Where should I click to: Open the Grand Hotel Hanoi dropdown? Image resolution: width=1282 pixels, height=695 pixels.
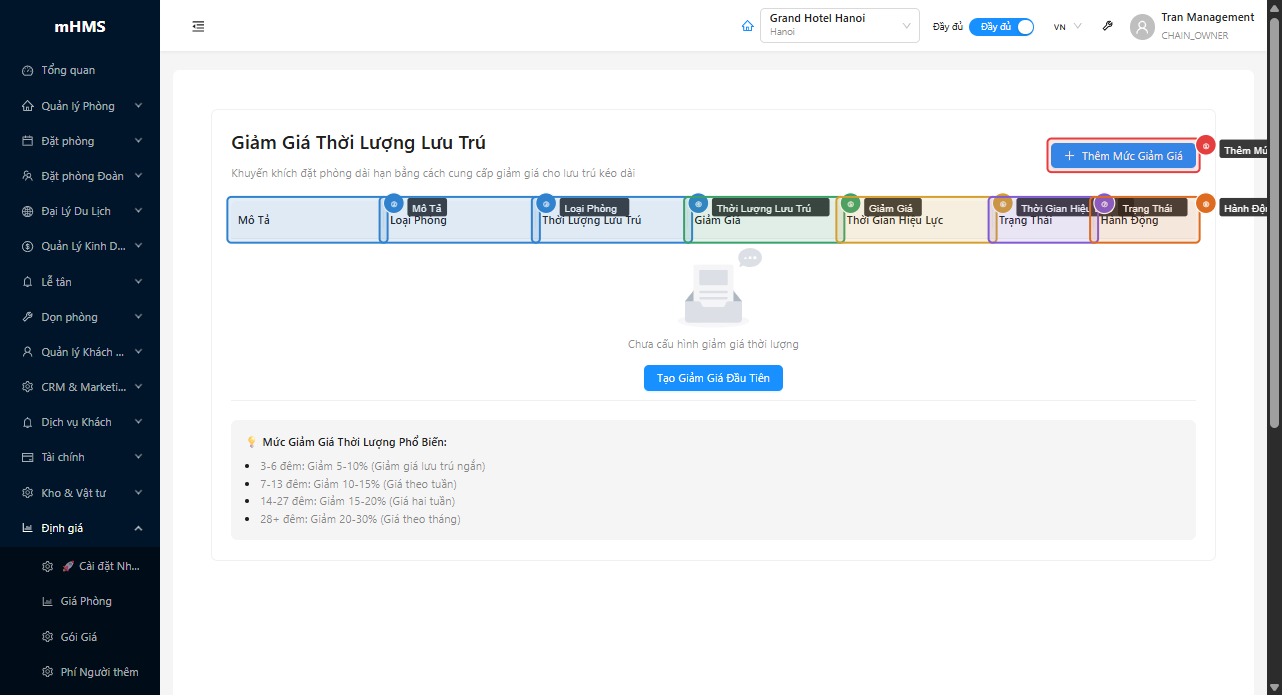839,26
